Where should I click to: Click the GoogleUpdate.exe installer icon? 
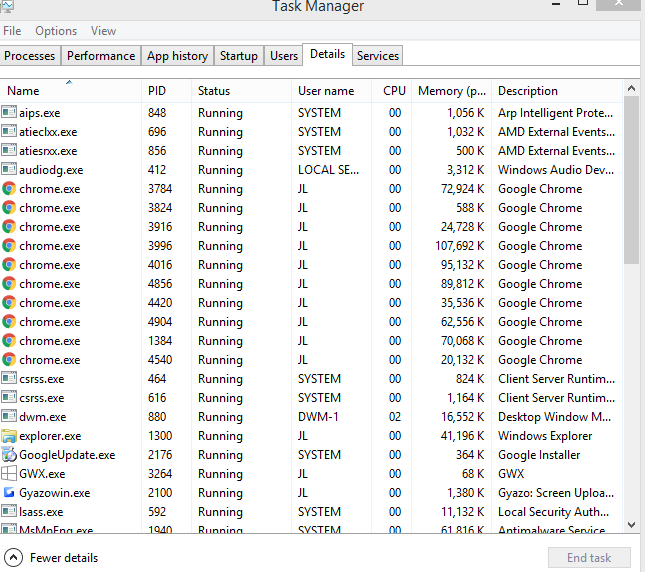click(9, 454)
